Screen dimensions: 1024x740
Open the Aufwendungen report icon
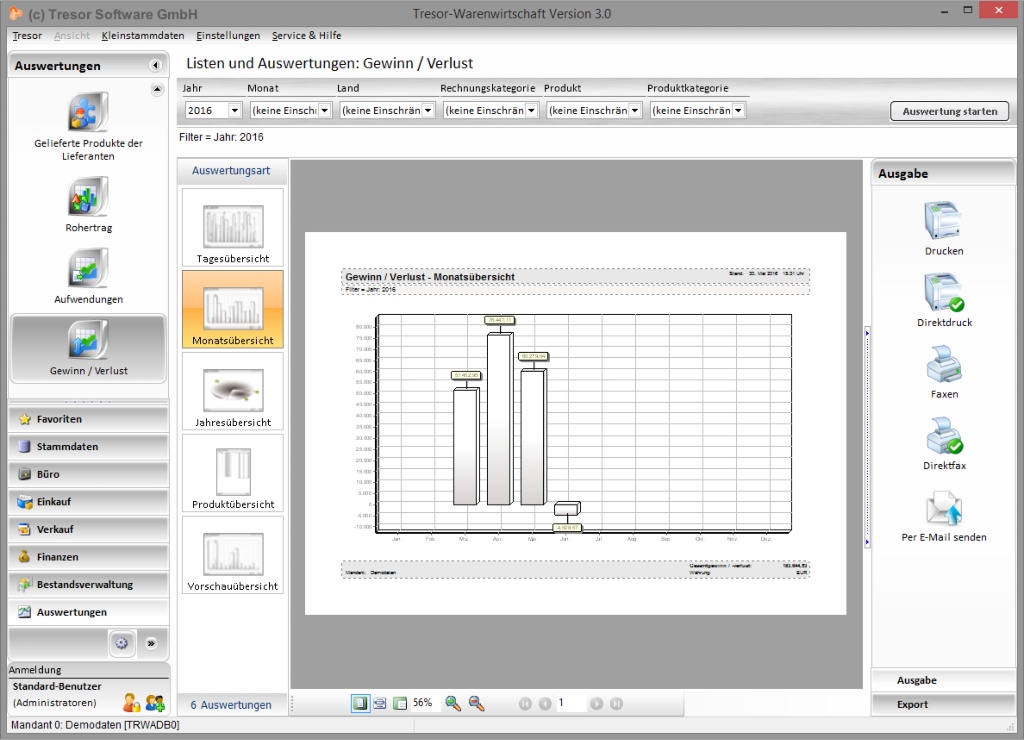89,269
